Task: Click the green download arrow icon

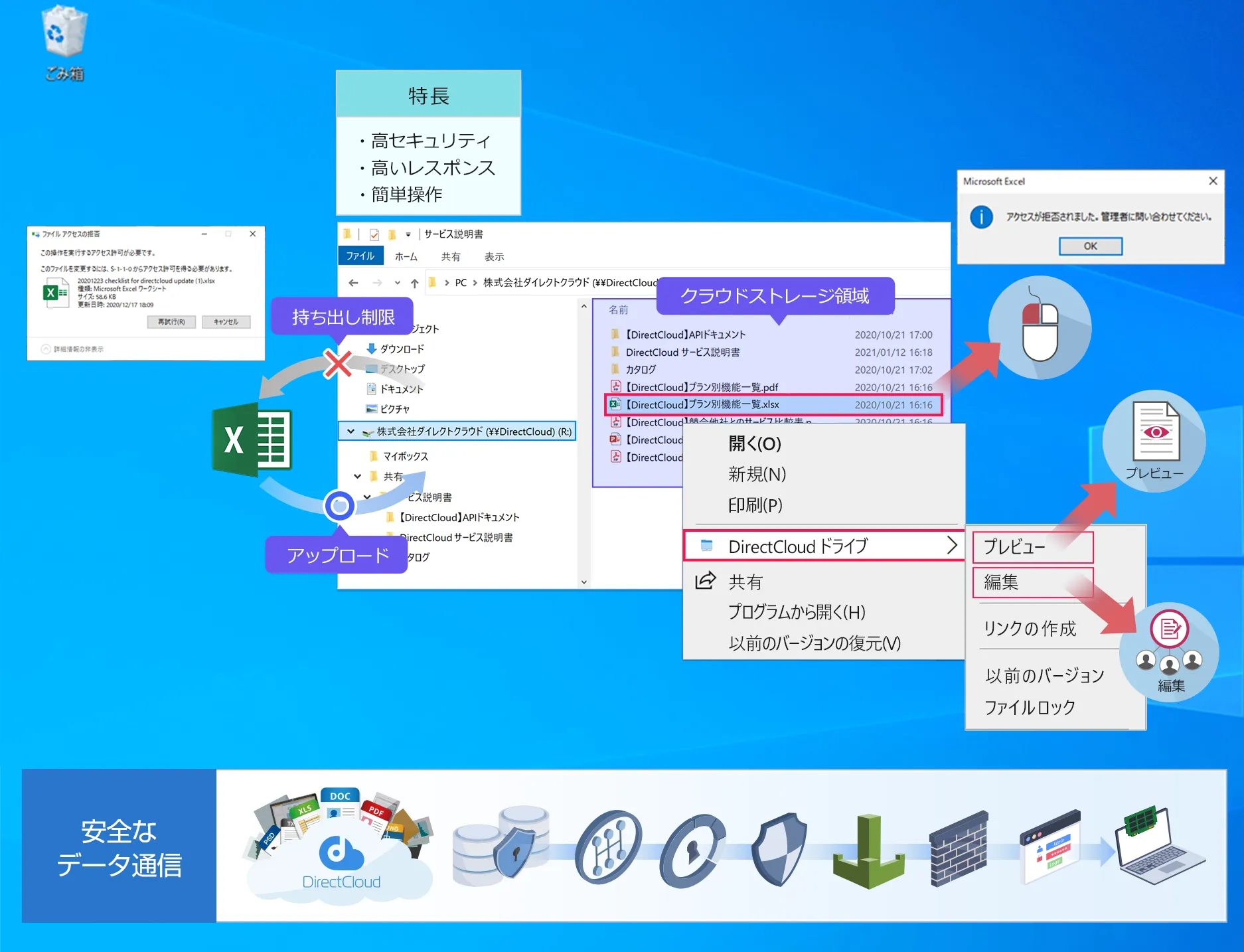Action: (x=868, y=852)
